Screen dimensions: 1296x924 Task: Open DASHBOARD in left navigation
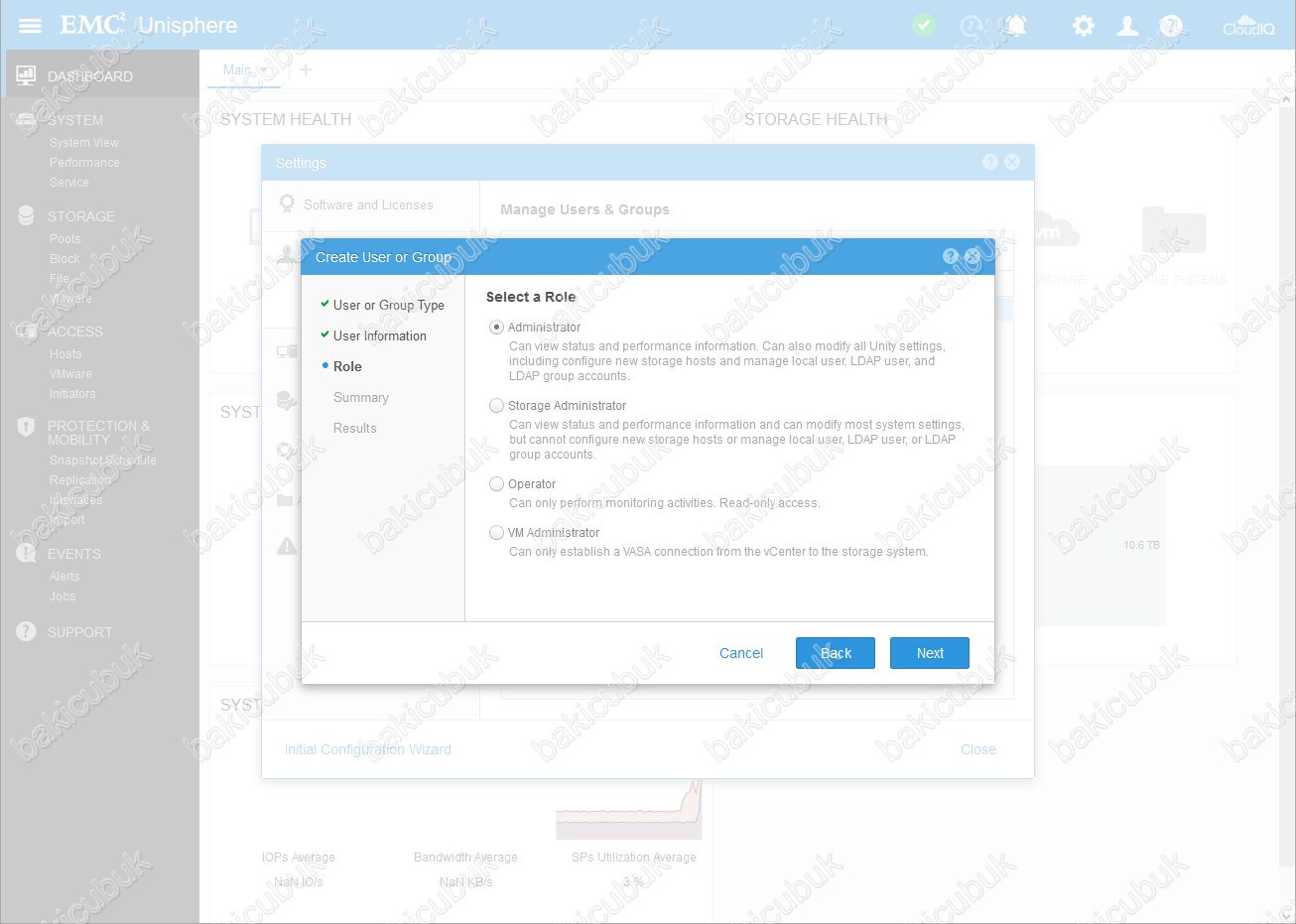click(90, 76)
